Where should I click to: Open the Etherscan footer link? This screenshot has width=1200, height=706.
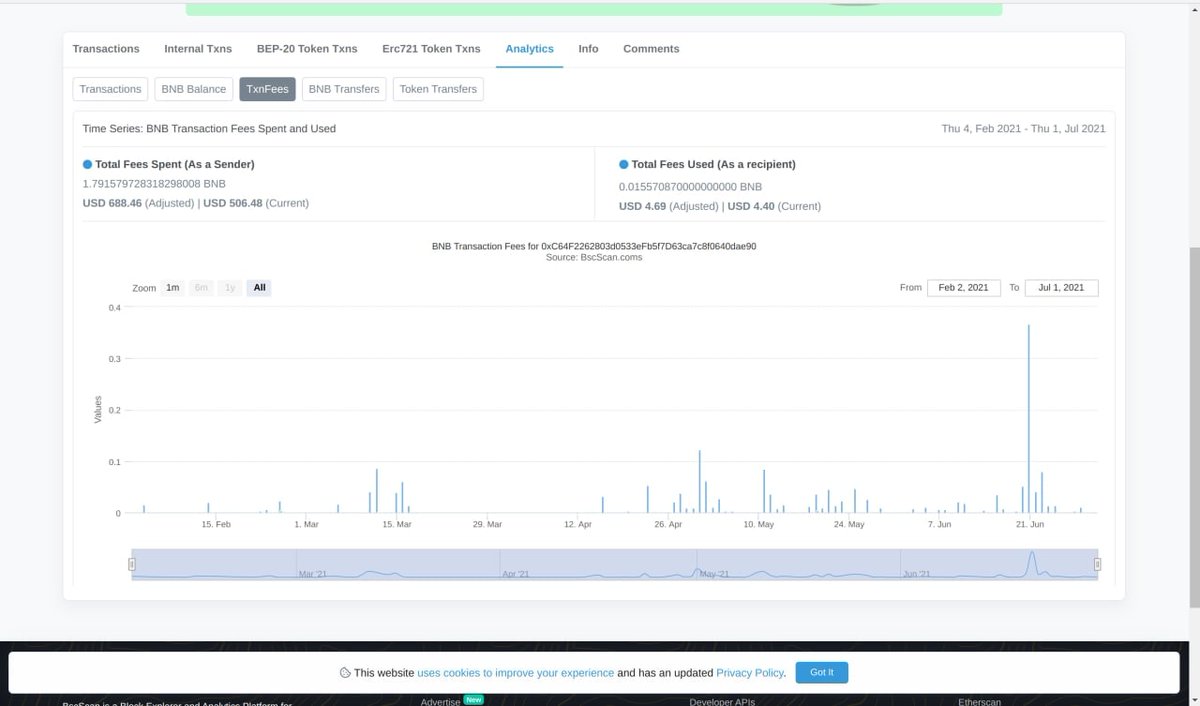(979, 702)
